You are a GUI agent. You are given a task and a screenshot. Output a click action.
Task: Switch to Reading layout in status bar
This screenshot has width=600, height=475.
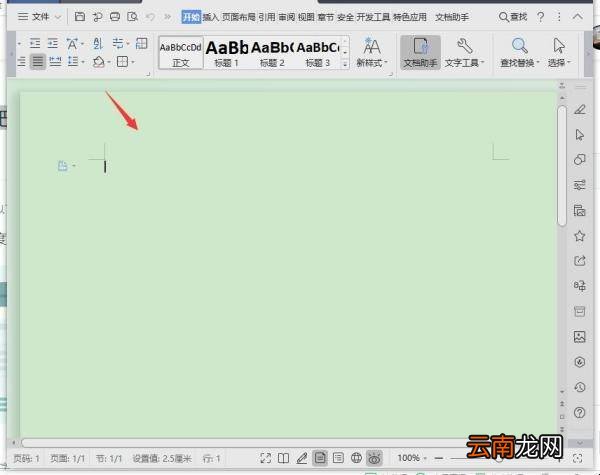click(284, 458)
